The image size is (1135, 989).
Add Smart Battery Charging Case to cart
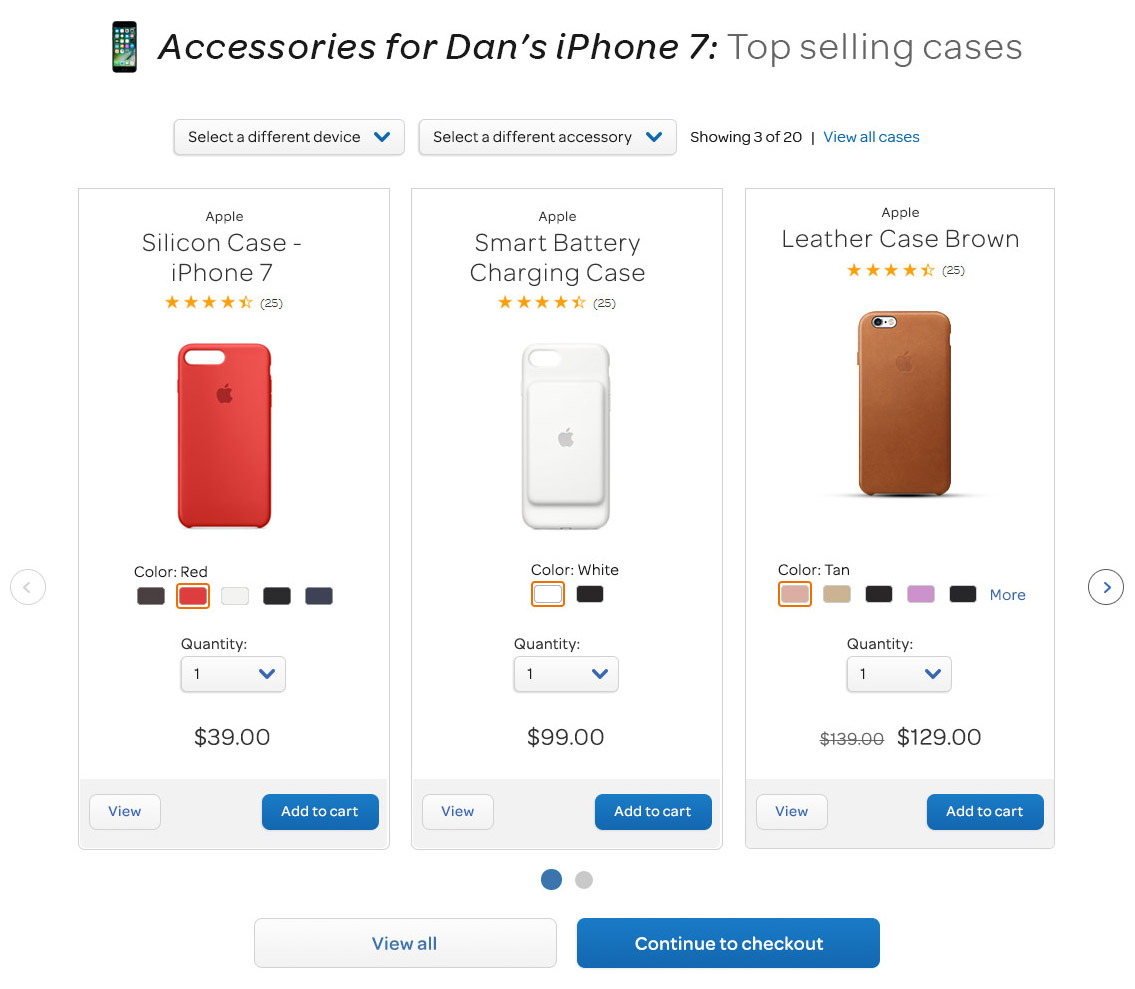[653, 812]
